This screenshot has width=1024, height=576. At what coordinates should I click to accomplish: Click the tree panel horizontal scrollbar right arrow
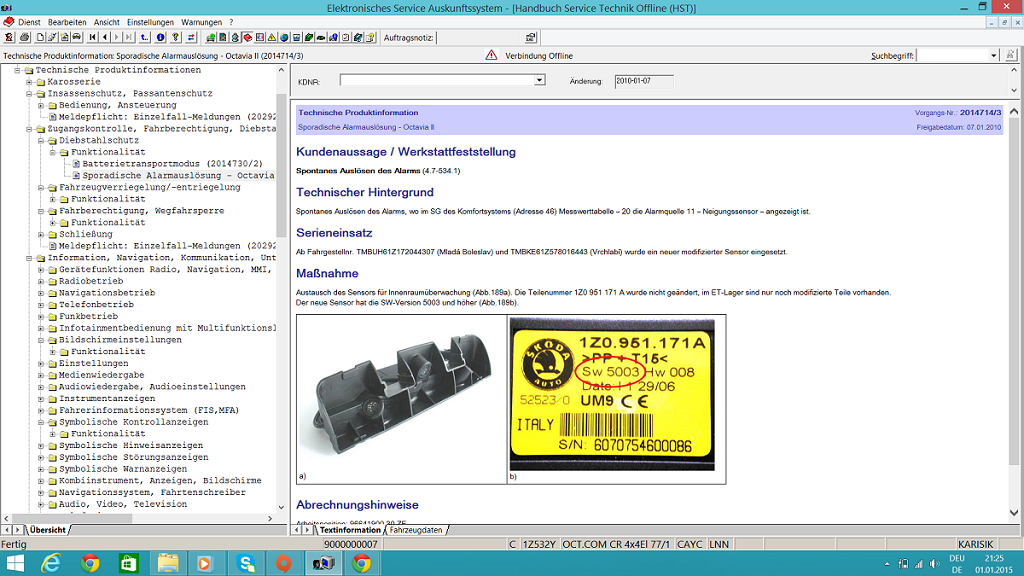pyautogui.click(x=270, y=519)
